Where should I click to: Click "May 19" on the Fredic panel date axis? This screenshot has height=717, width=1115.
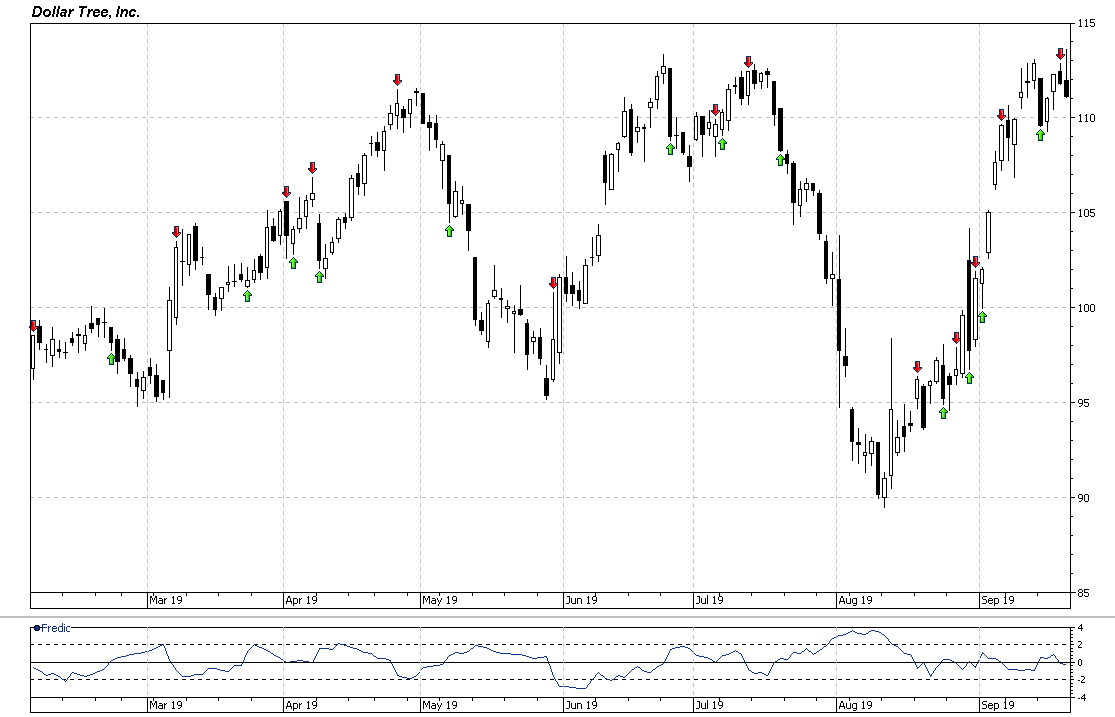[x=439, y=705]
